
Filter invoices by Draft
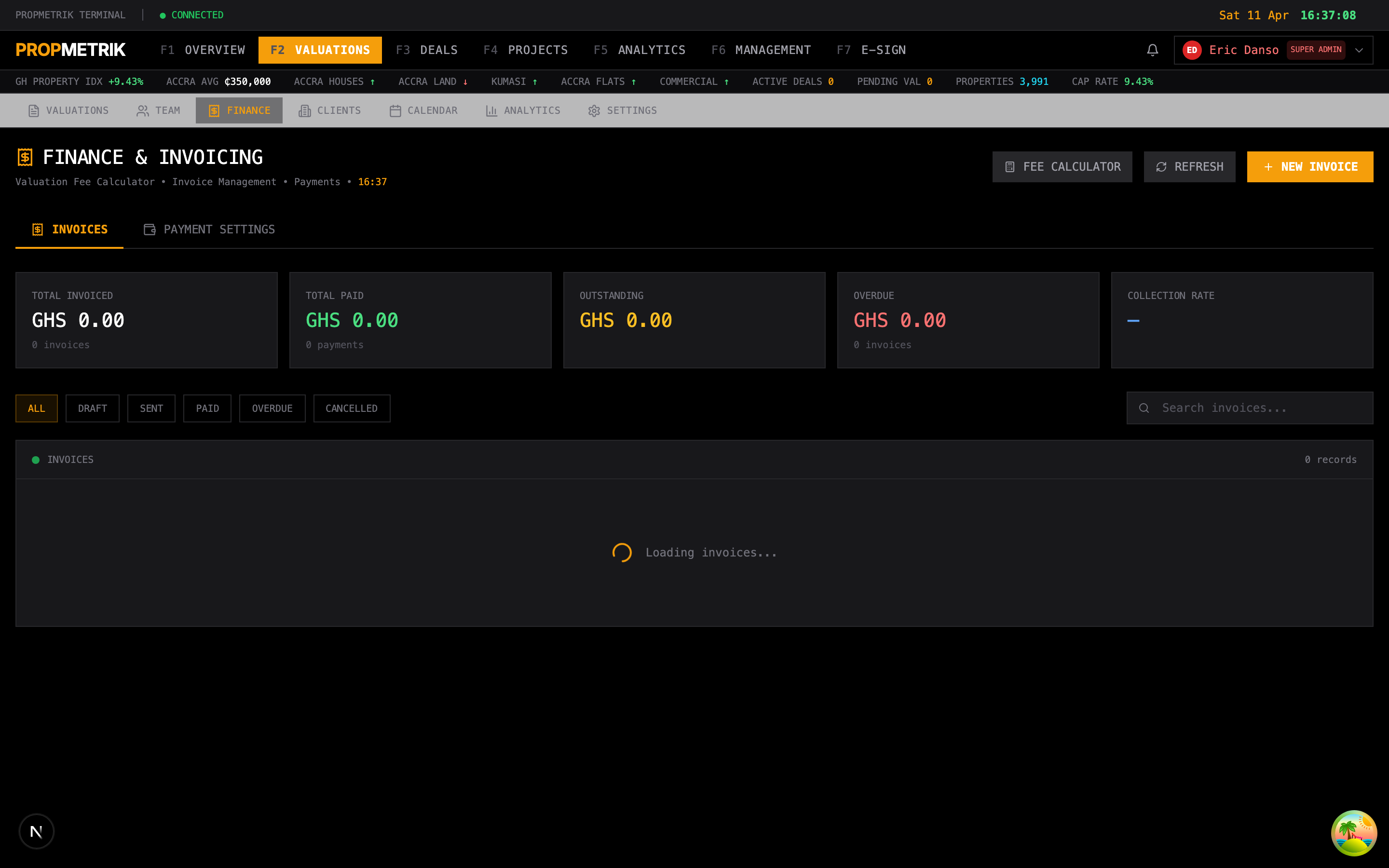(93, 408)
